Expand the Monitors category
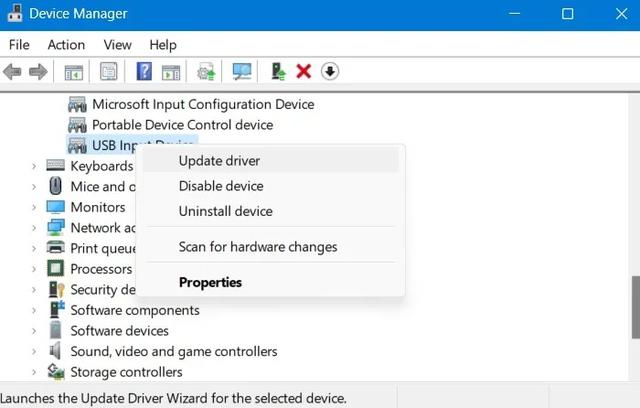This screenshot has height=408, width=640. point(34,207)
